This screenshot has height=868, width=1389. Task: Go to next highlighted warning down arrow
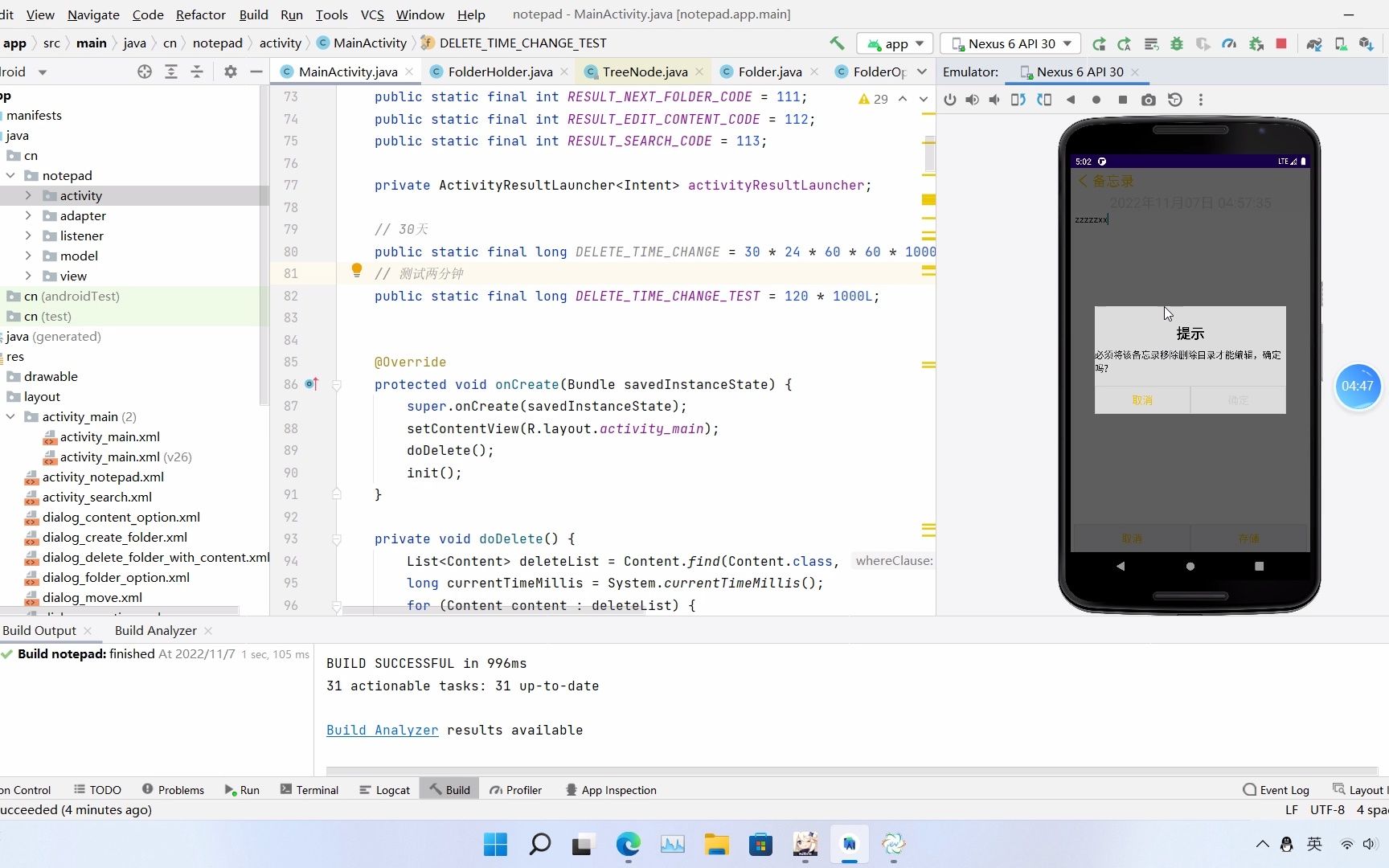coord(924,99)
